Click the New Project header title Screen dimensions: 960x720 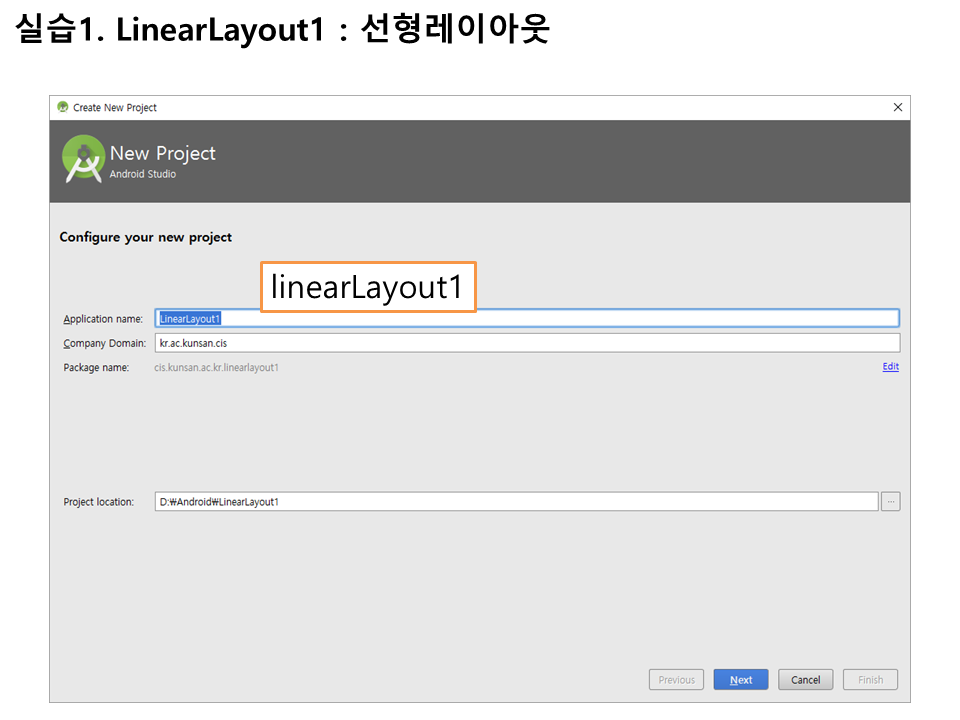click(162, 153)
